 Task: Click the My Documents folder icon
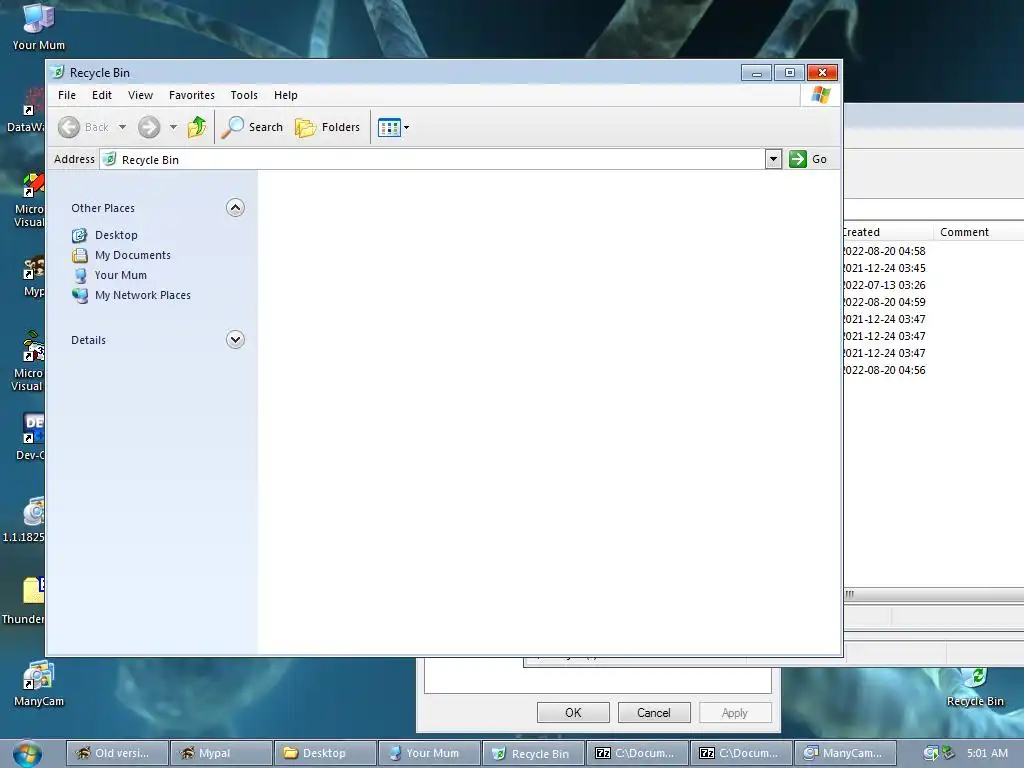(x=80, y=255)
